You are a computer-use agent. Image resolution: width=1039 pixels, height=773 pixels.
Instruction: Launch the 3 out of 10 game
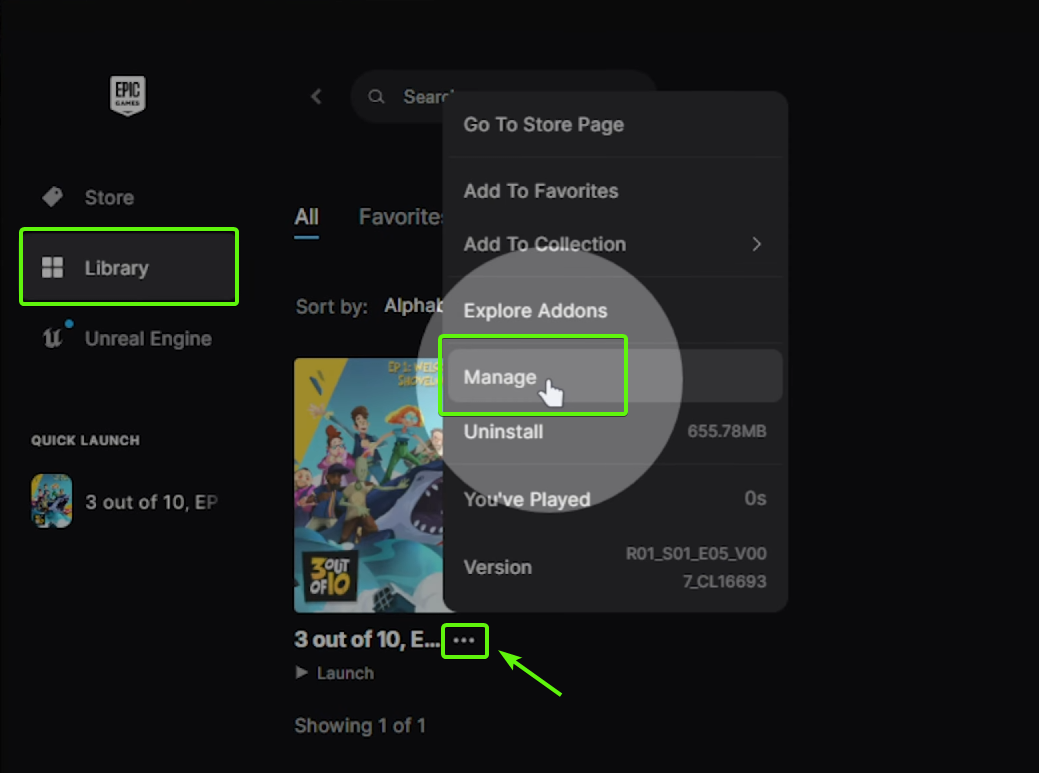pos(335,673)
